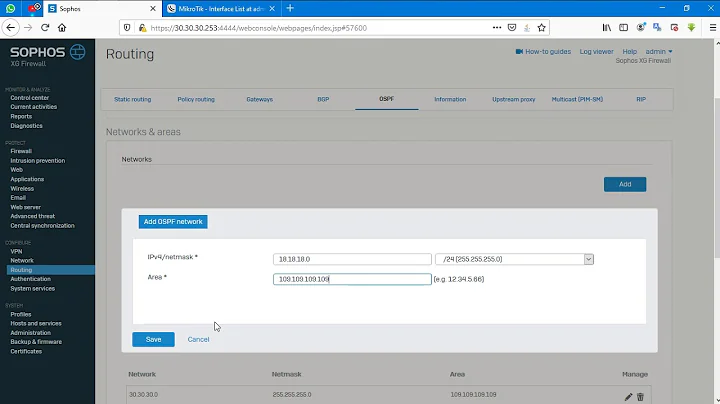Close the Sophos tab

[x=153, y=8]
